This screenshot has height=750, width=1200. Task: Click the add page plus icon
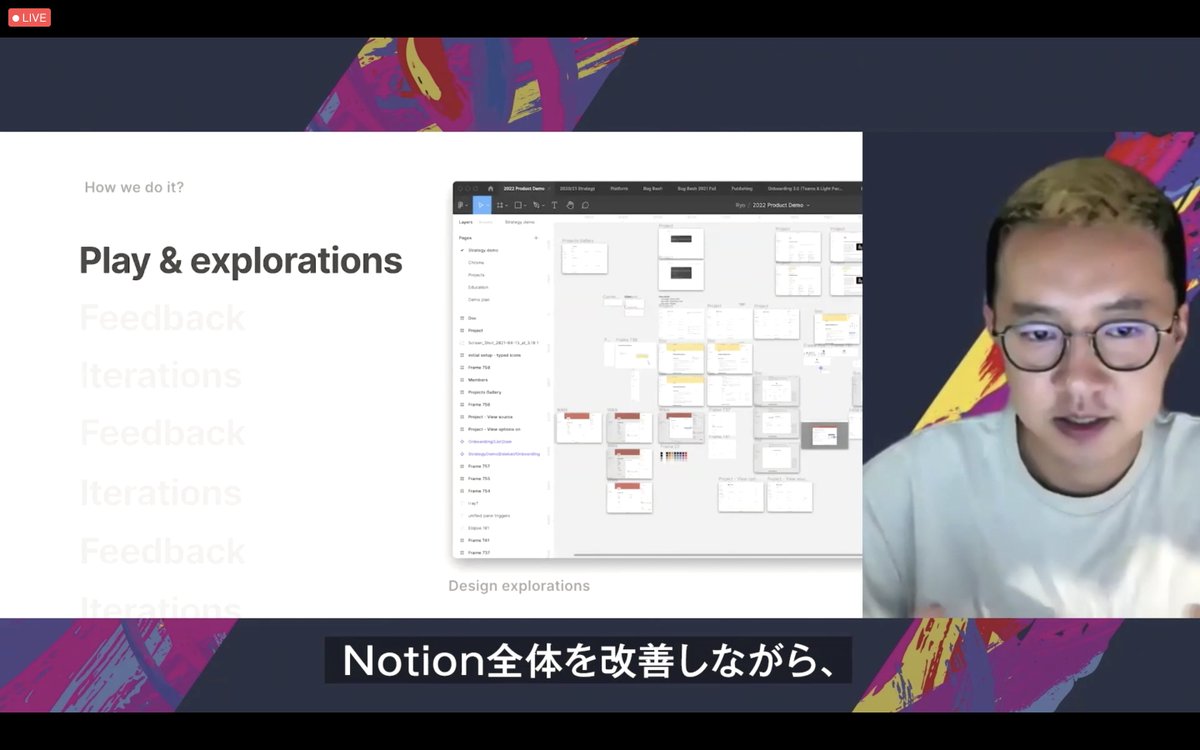536,238
